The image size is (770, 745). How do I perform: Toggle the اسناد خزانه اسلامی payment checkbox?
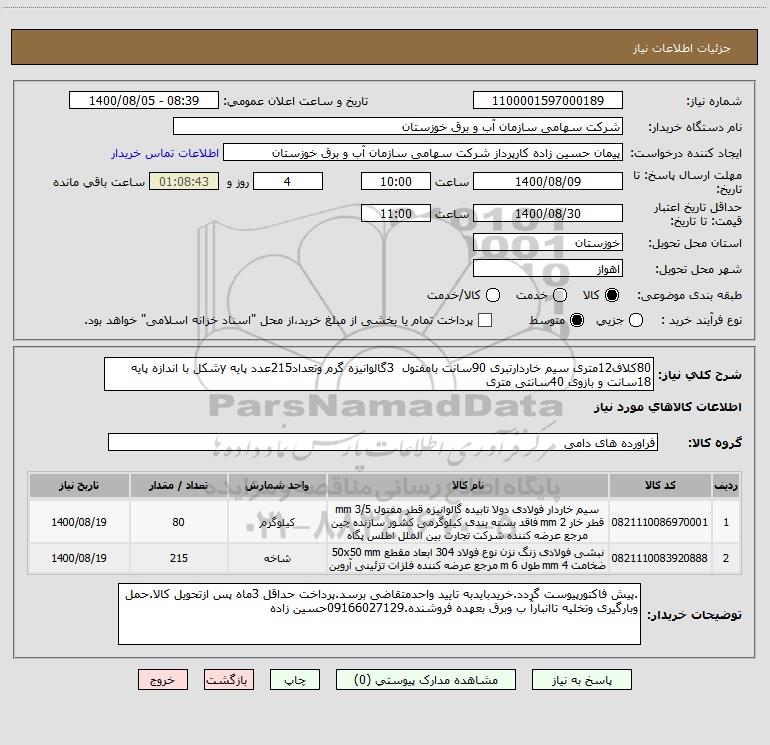click(x=485, y=320)
